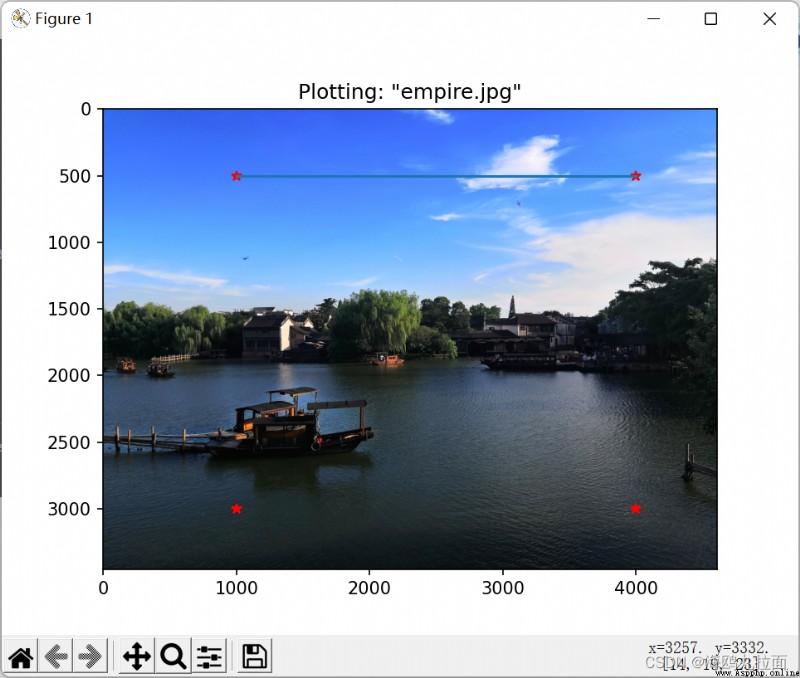Activate the zoom to rectangle tool
The width and height of the screenshot is (800, 678).
(x=173, y=656)
